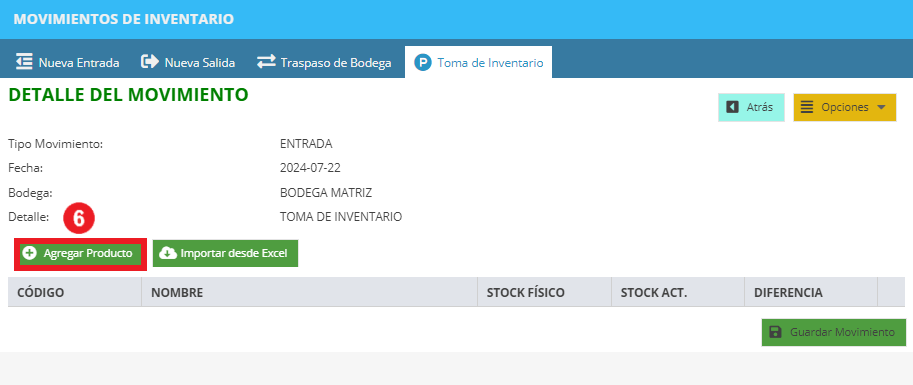This screenshot has width=913, height=385.
Task: Click the cloud download icon on Importar desde Excel
Action: (168, 253)
